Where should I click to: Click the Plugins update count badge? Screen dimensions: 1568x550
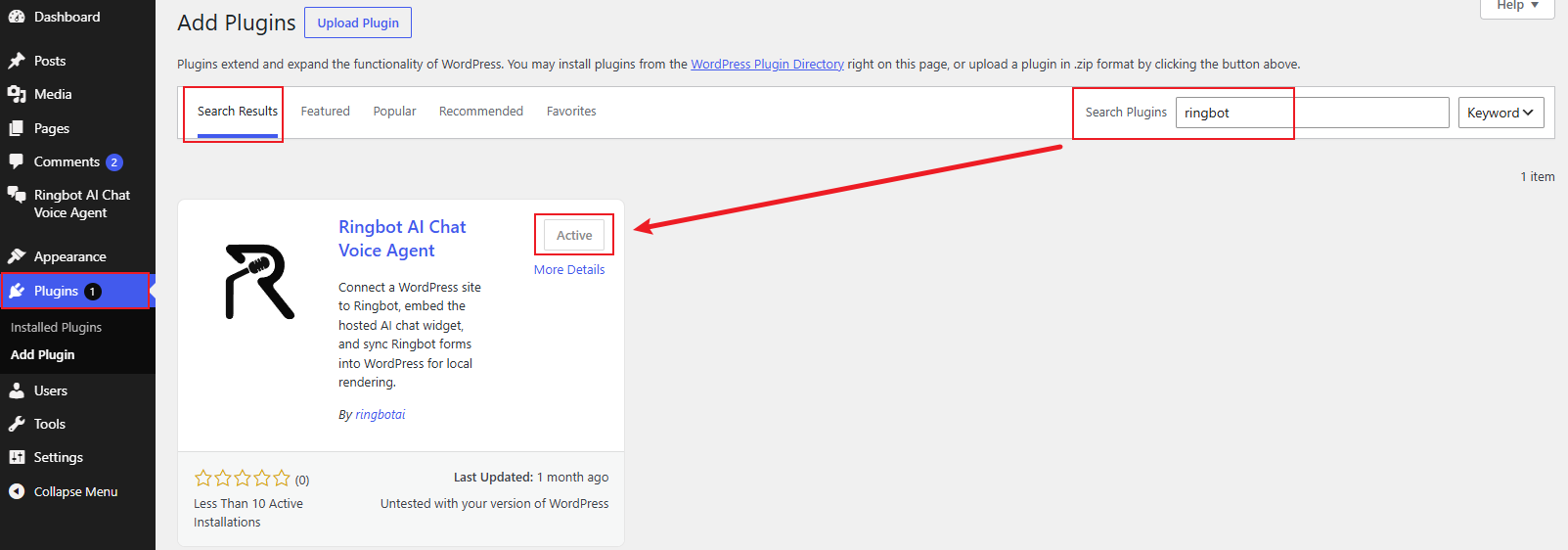[93, 292]
